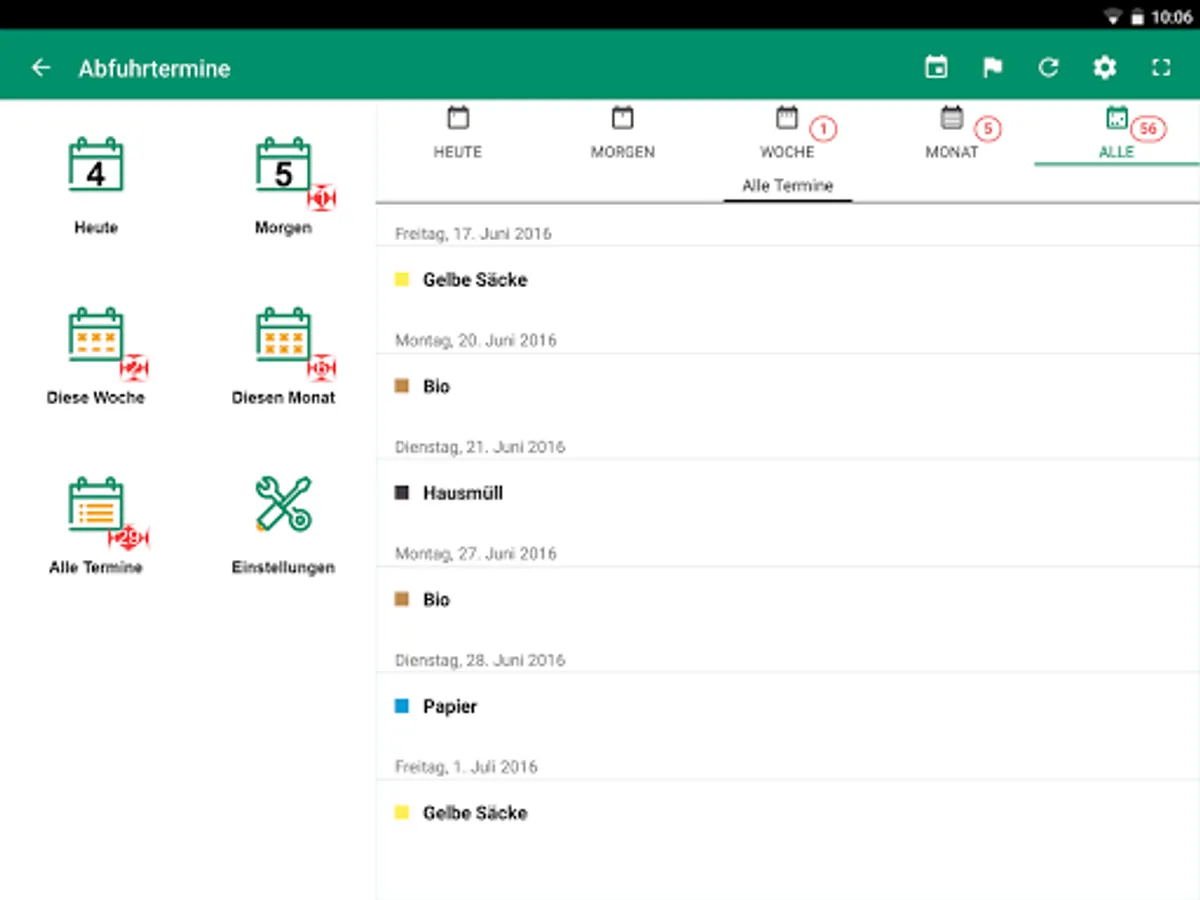
Task: Click the date header Dienstag, 21. Juni 2016
Action: [x=480, y=447]
